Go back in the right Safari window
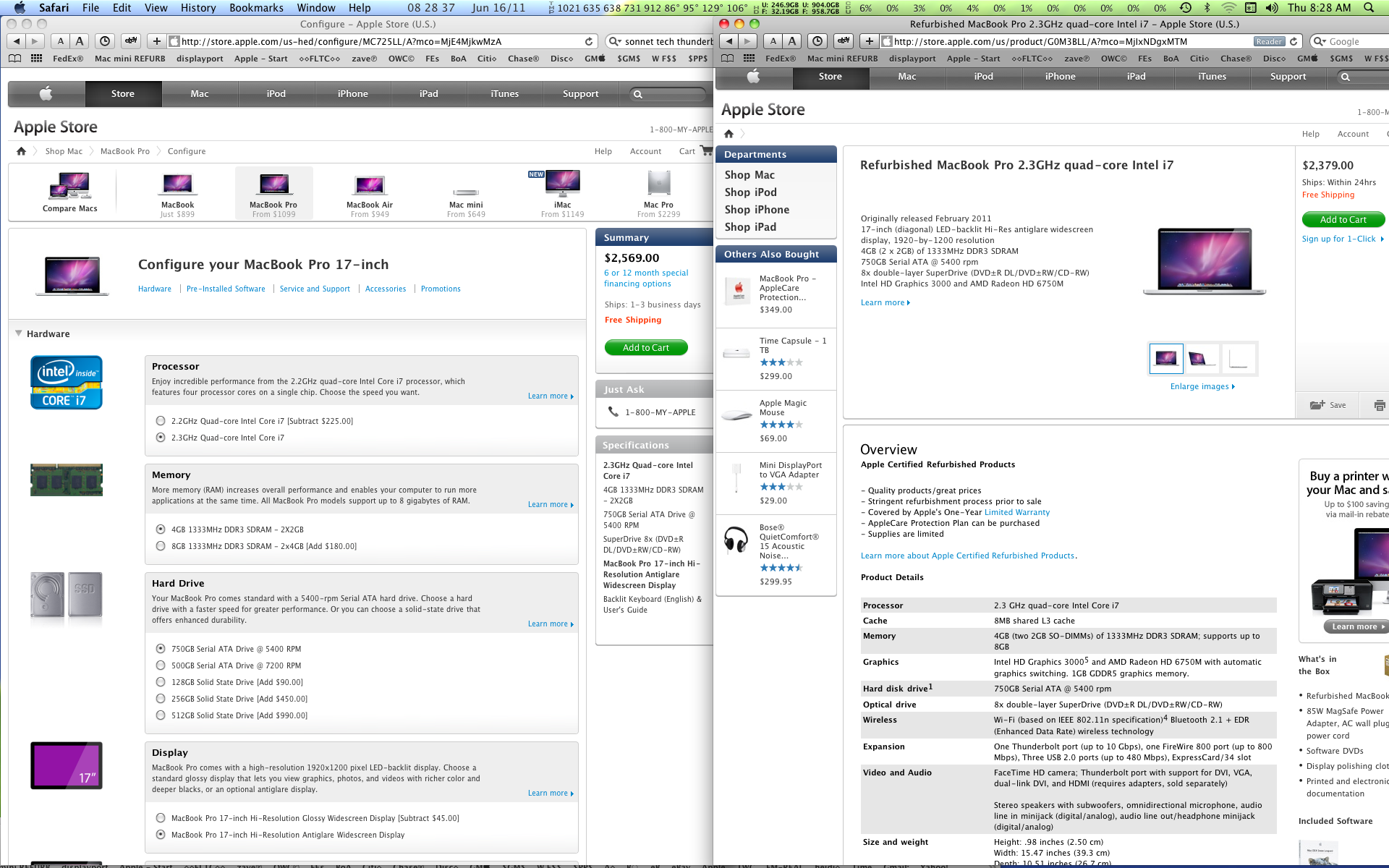Viewport: 1389px width, 868px height. point(729,41)
